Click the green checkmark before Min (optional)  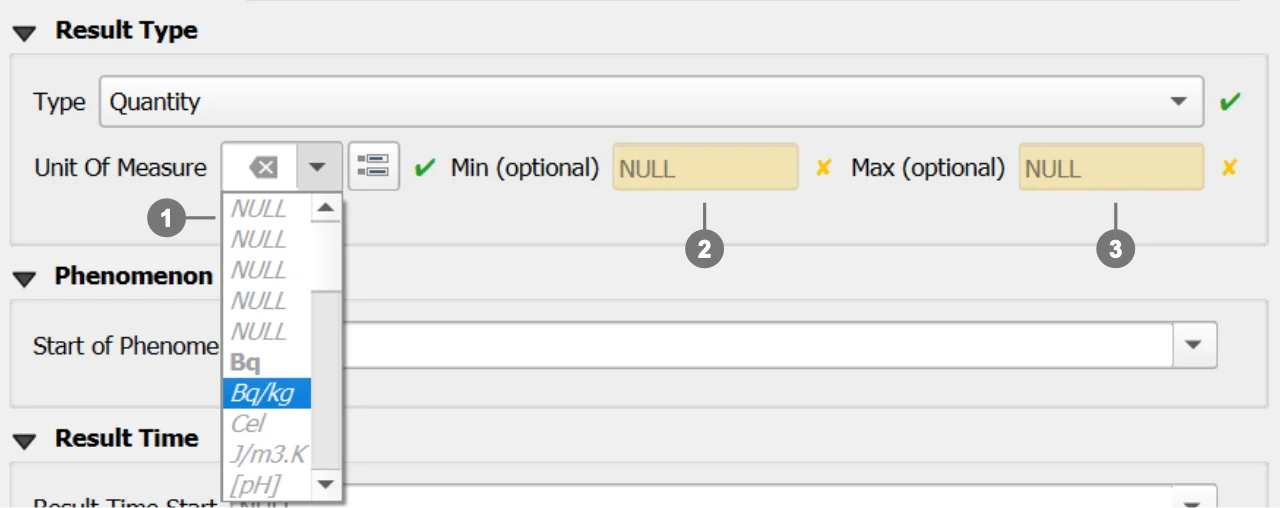click(x=426, y=167)
